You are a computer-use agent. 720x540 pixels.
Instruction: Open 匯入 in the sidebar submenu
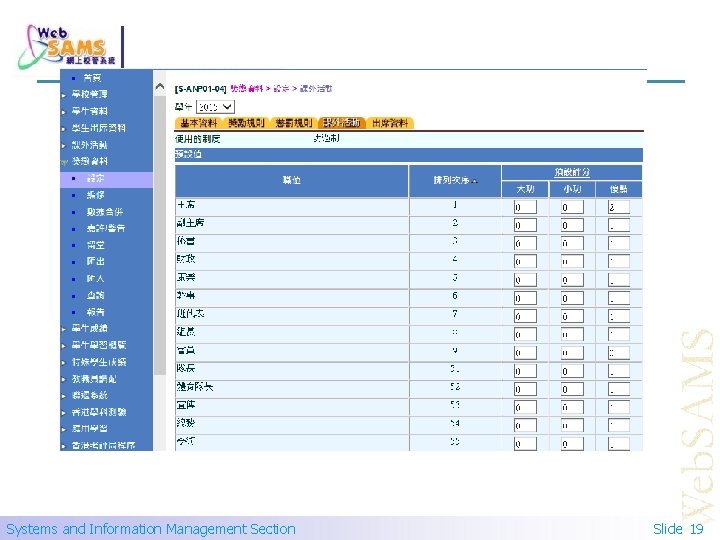[x=96, y=279]
